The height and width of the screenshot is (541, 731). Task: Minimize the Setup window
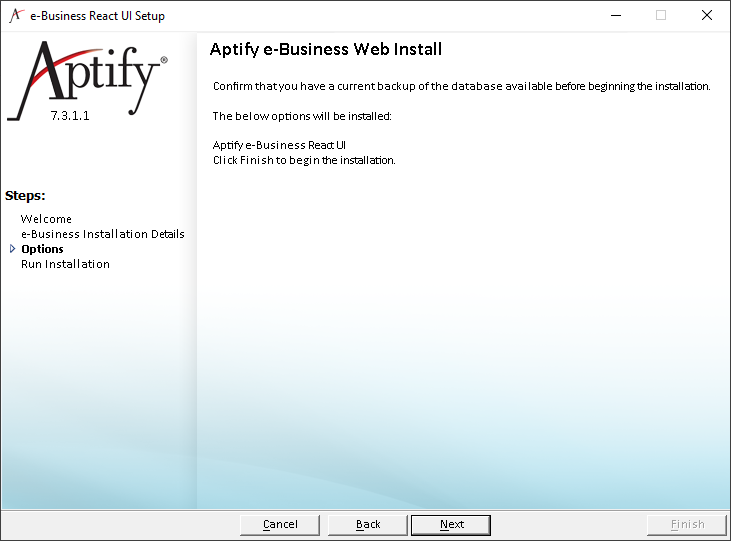point(616,15)
